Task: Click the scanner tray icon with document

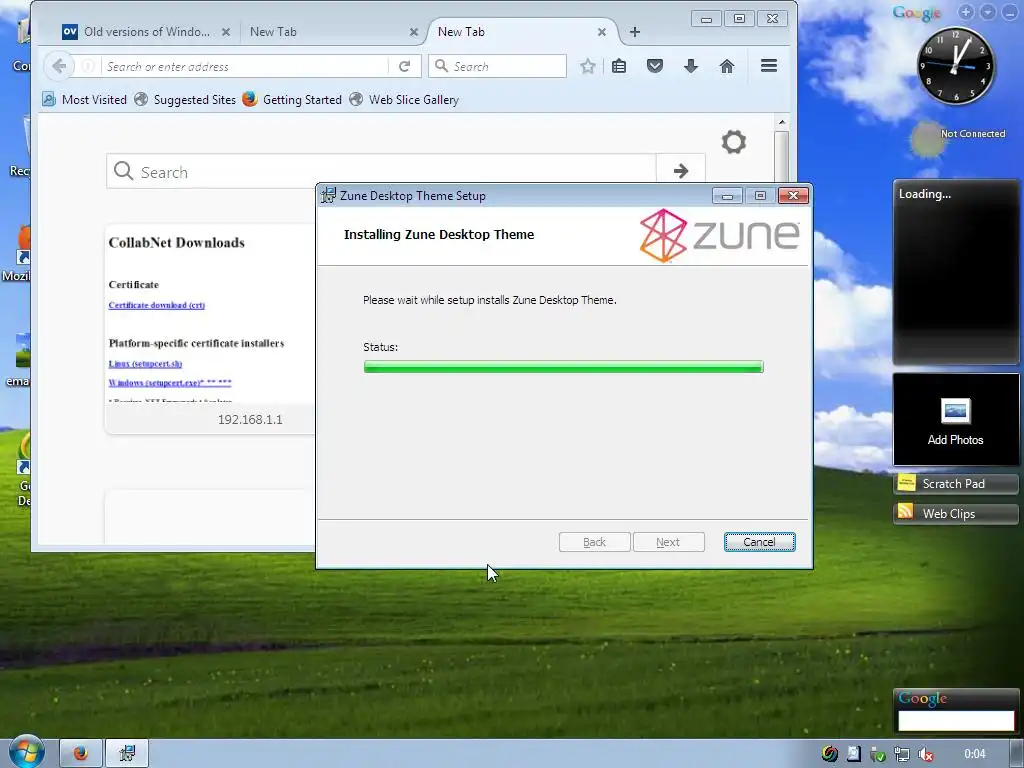Action: (x=854, y=754)
